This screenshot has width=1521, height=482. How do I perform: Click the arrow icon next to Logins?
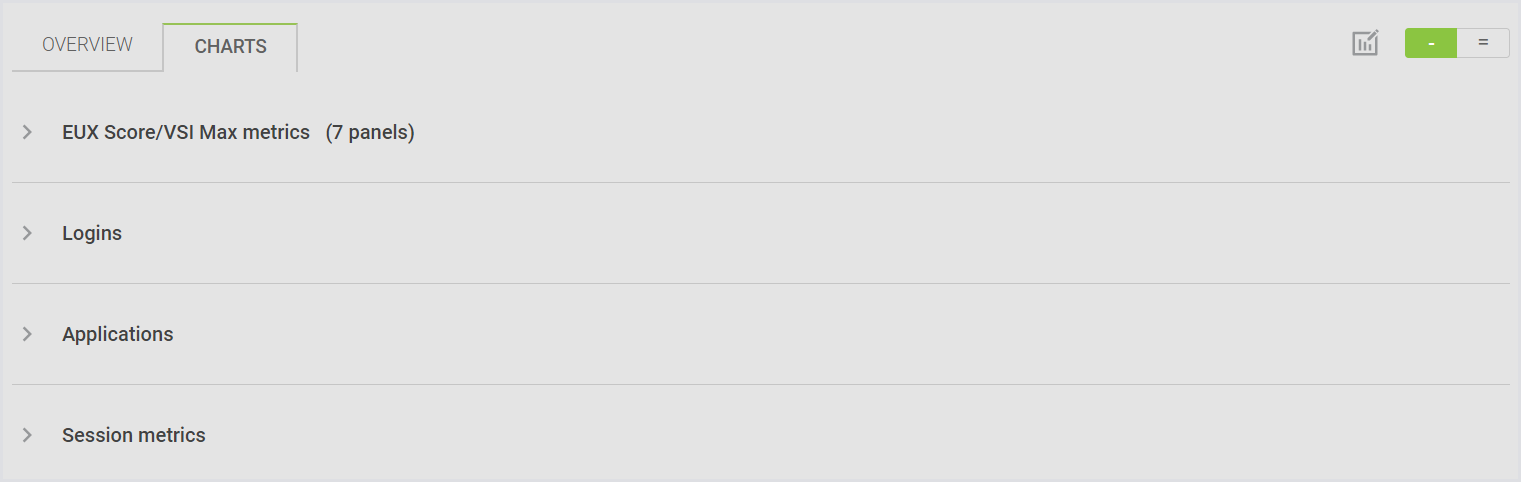click(x=28, y=233)
